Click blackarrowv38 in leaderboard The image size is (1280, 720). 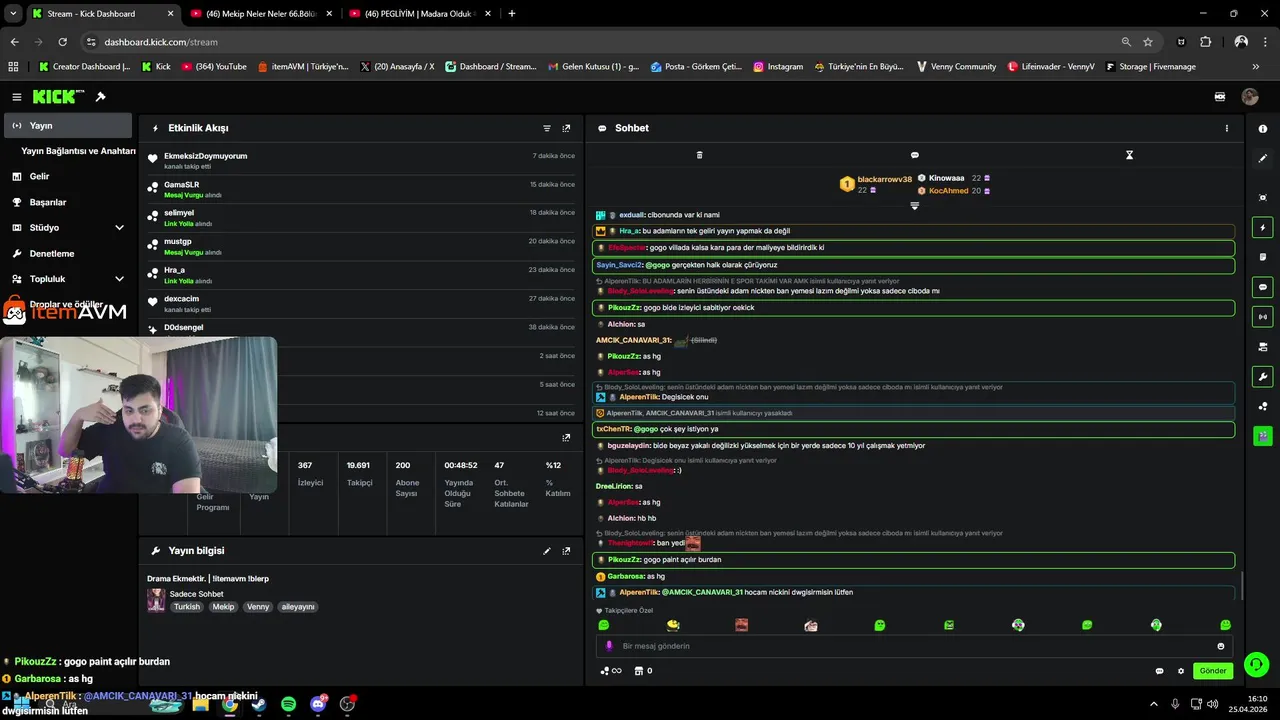885,179
